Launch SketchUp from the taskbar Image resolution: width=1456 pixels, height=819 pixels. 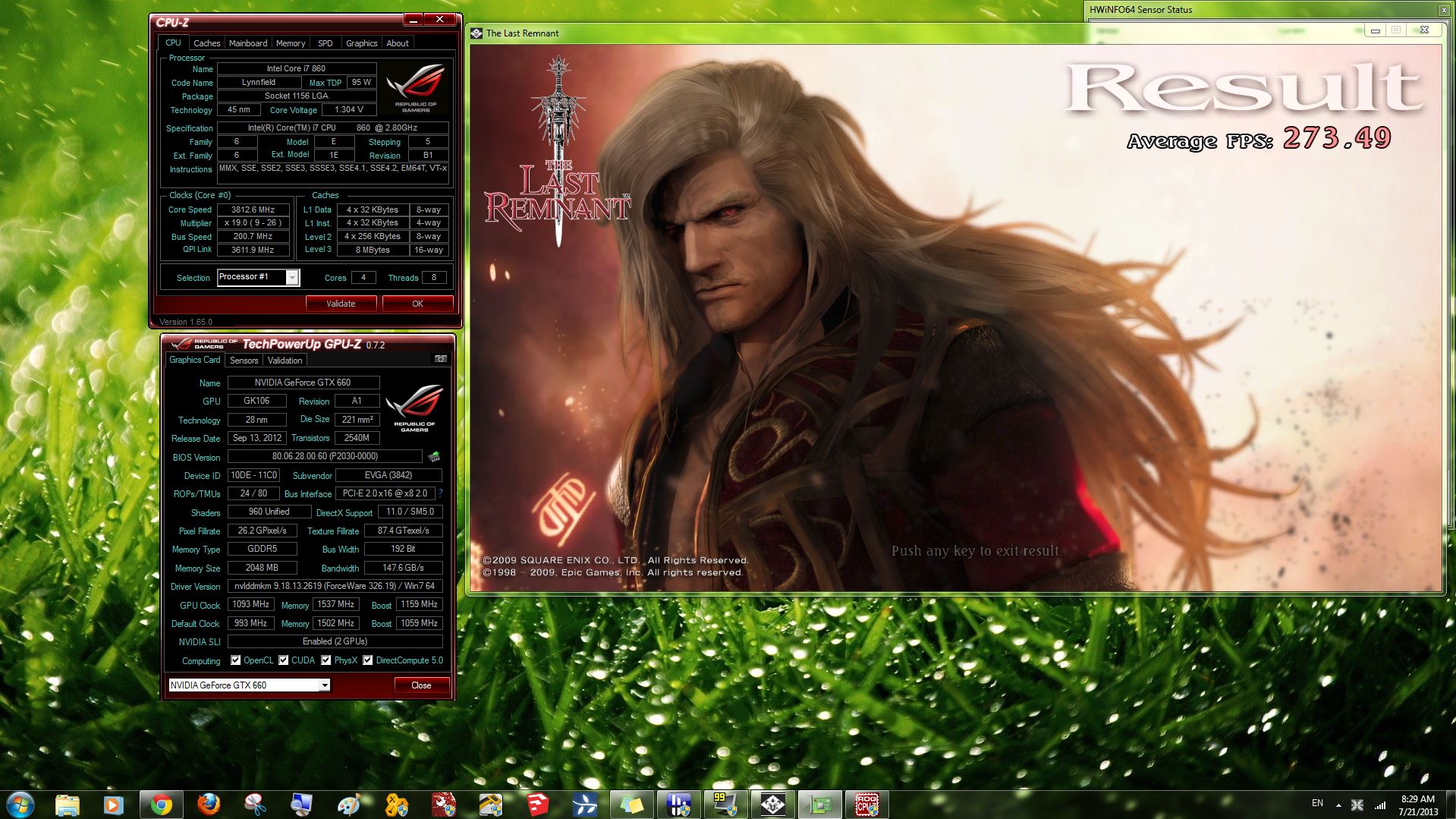[537, 805]
